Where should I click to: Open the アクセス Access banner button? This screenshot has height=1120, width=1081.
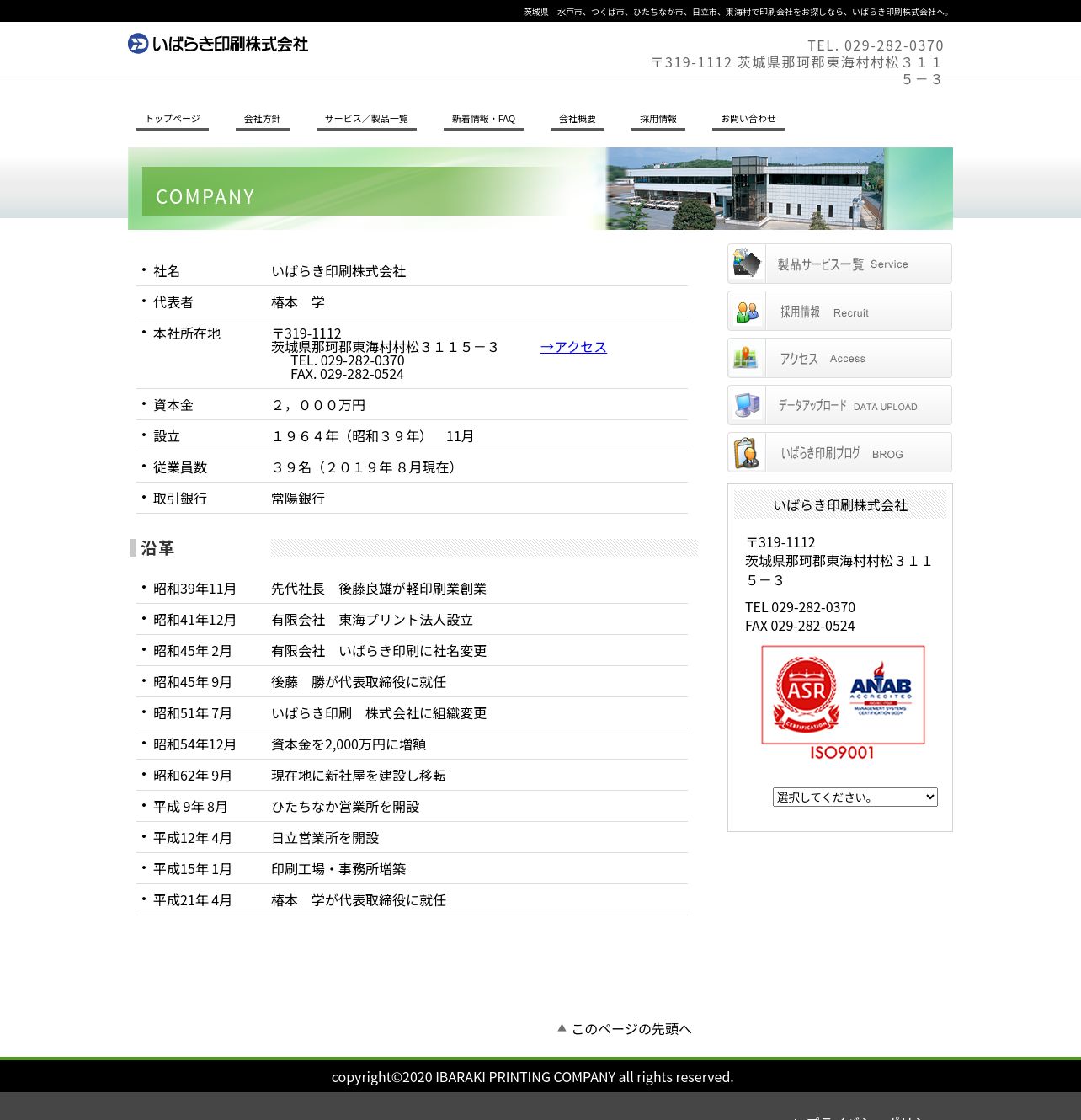tap(840, 358)
